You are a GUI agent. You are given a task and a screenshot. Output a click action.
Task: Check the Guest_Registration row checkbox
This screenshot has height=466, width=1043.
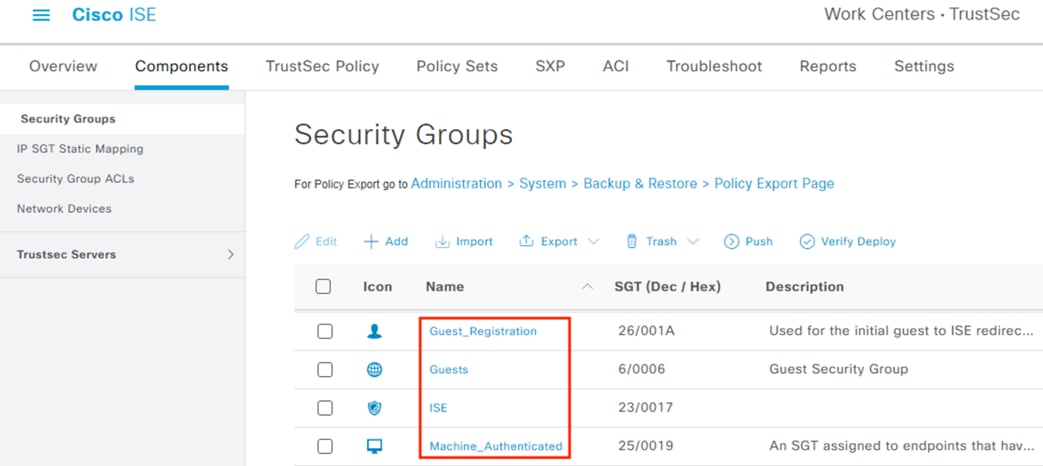(x=325, y=331)
